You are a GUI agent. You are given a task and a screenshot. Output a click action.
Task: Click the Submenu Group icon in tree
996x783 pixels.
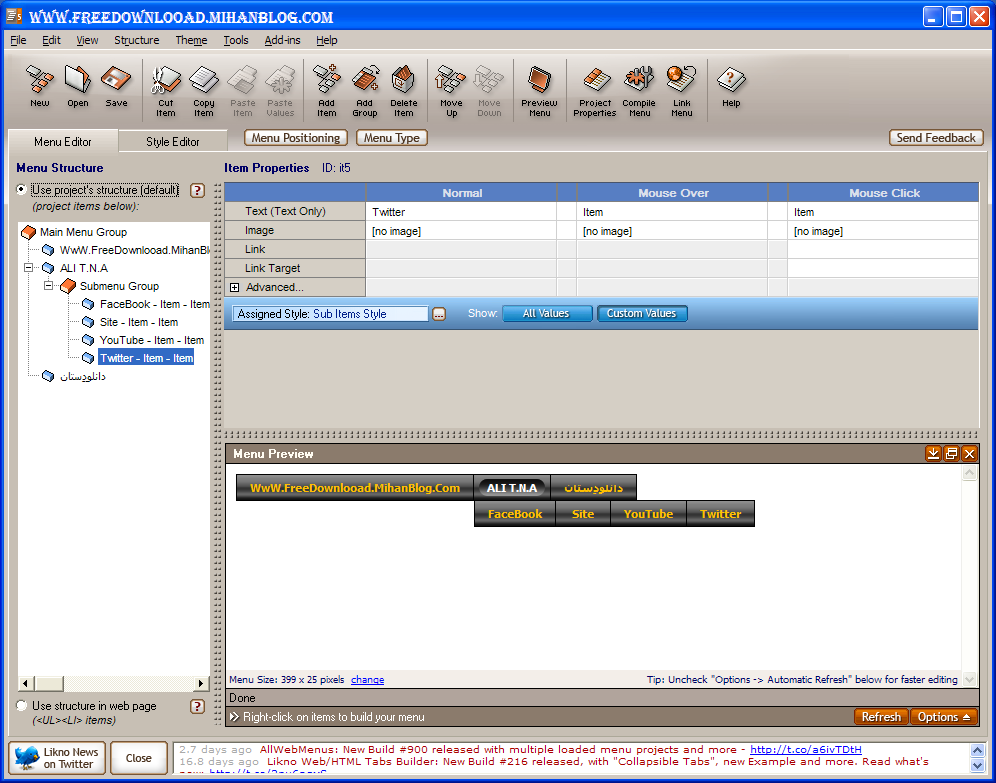(68, 286)
